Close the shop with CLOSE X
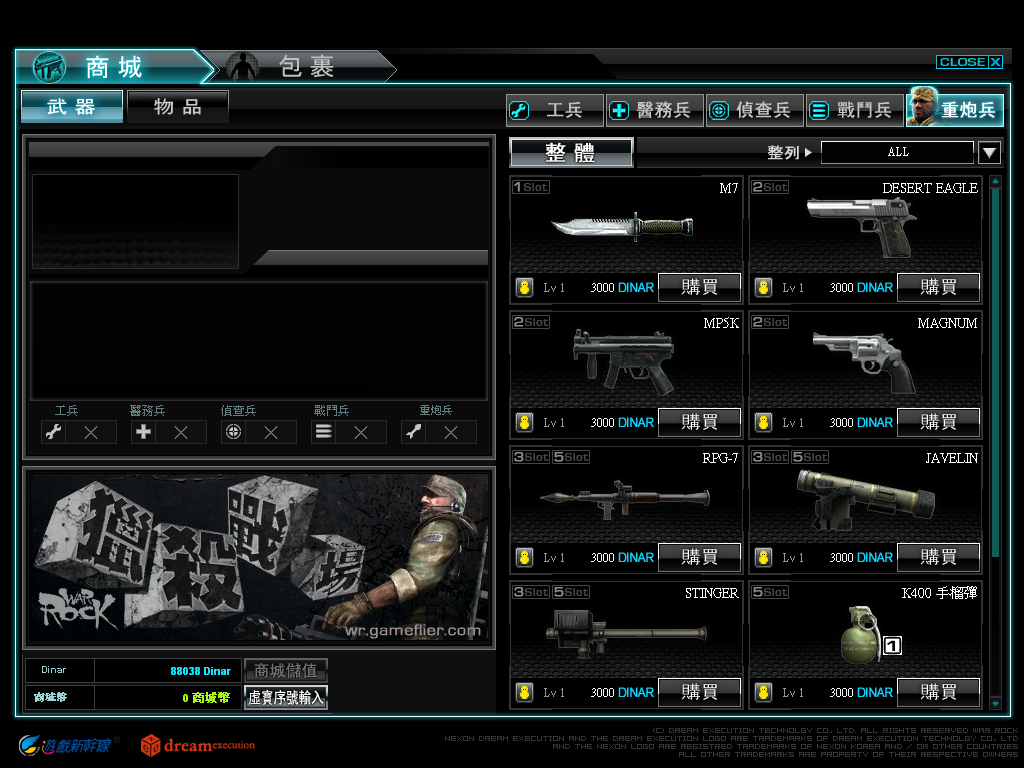Screen dimensions: 1024x768 (x=969, y=62)
